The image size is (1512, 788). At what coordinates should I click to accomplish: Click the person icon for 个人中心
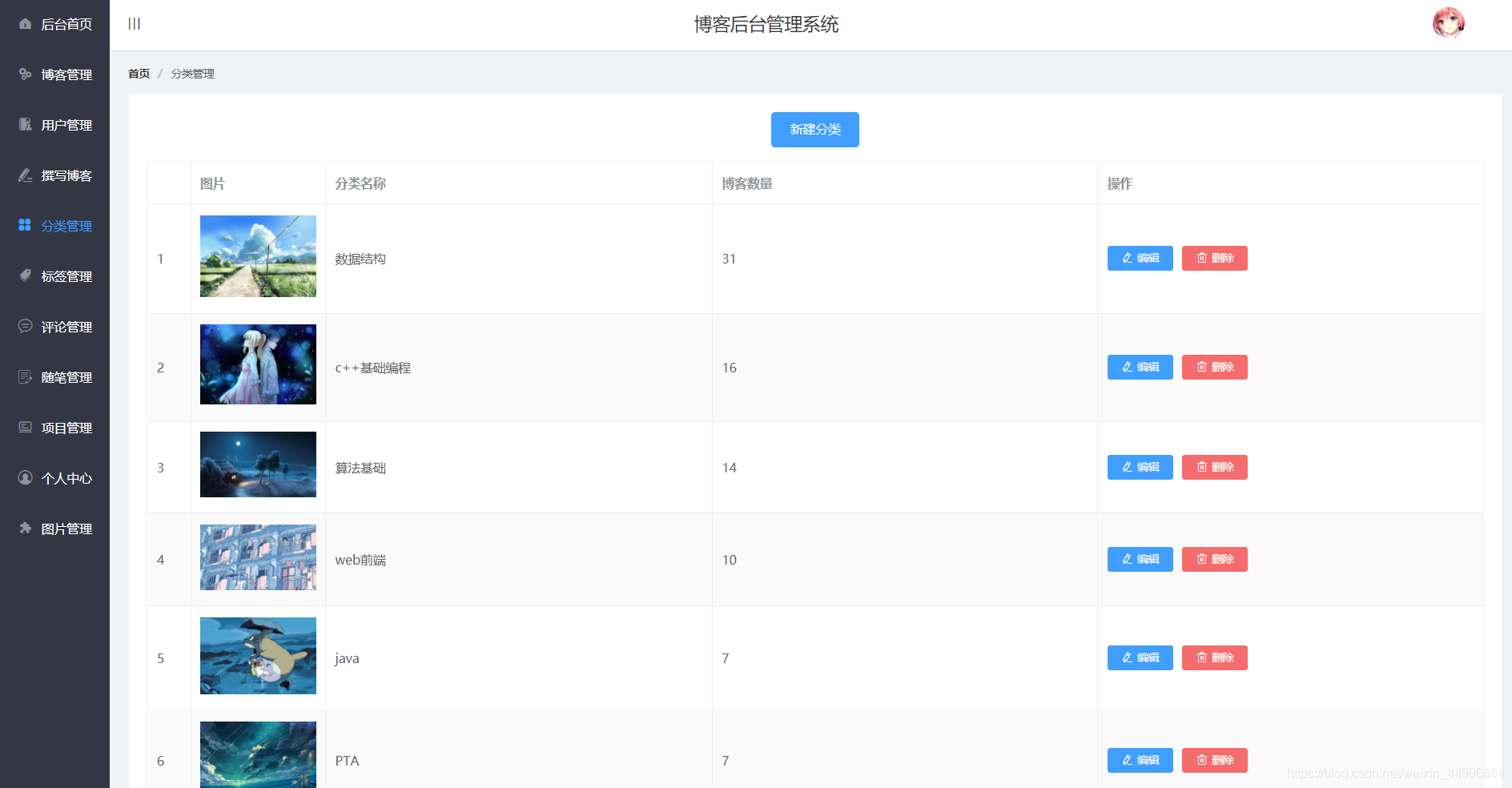[x=26, y=477]
